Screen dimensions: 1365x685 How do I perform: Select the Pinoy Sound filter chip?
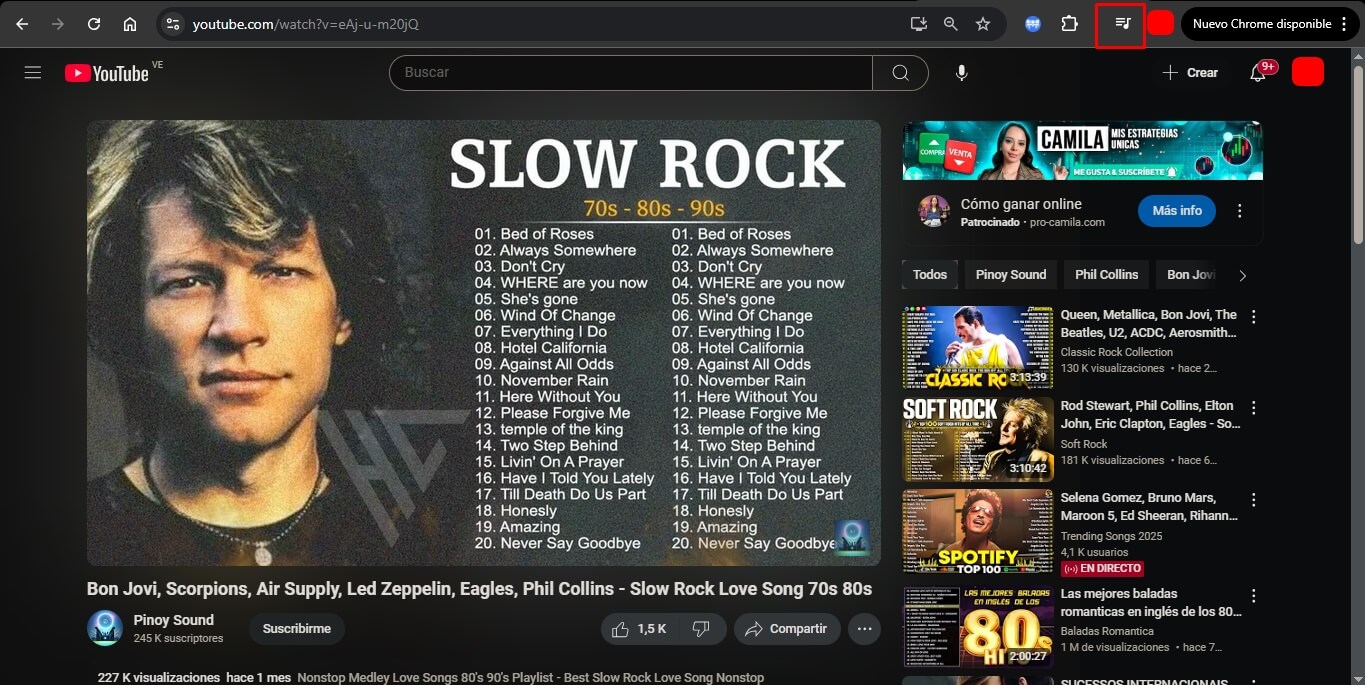coord(1011,275)
